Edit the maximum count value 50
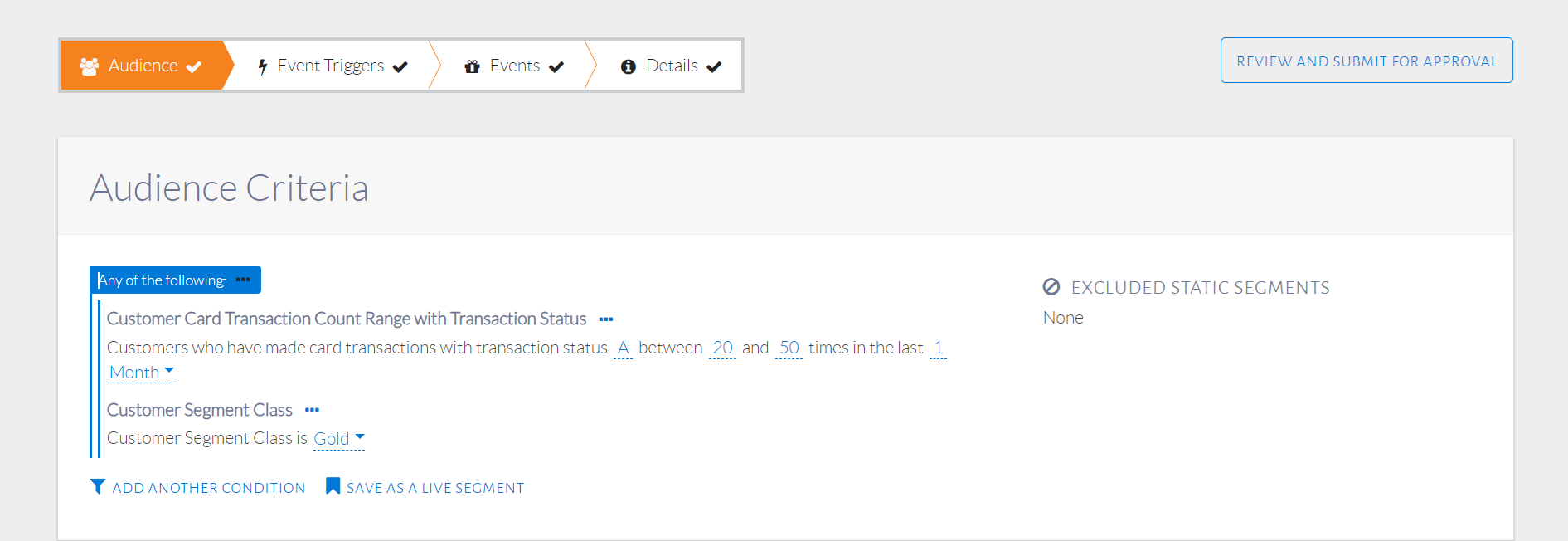This screenshot has width=1568, height=541. 789,348
